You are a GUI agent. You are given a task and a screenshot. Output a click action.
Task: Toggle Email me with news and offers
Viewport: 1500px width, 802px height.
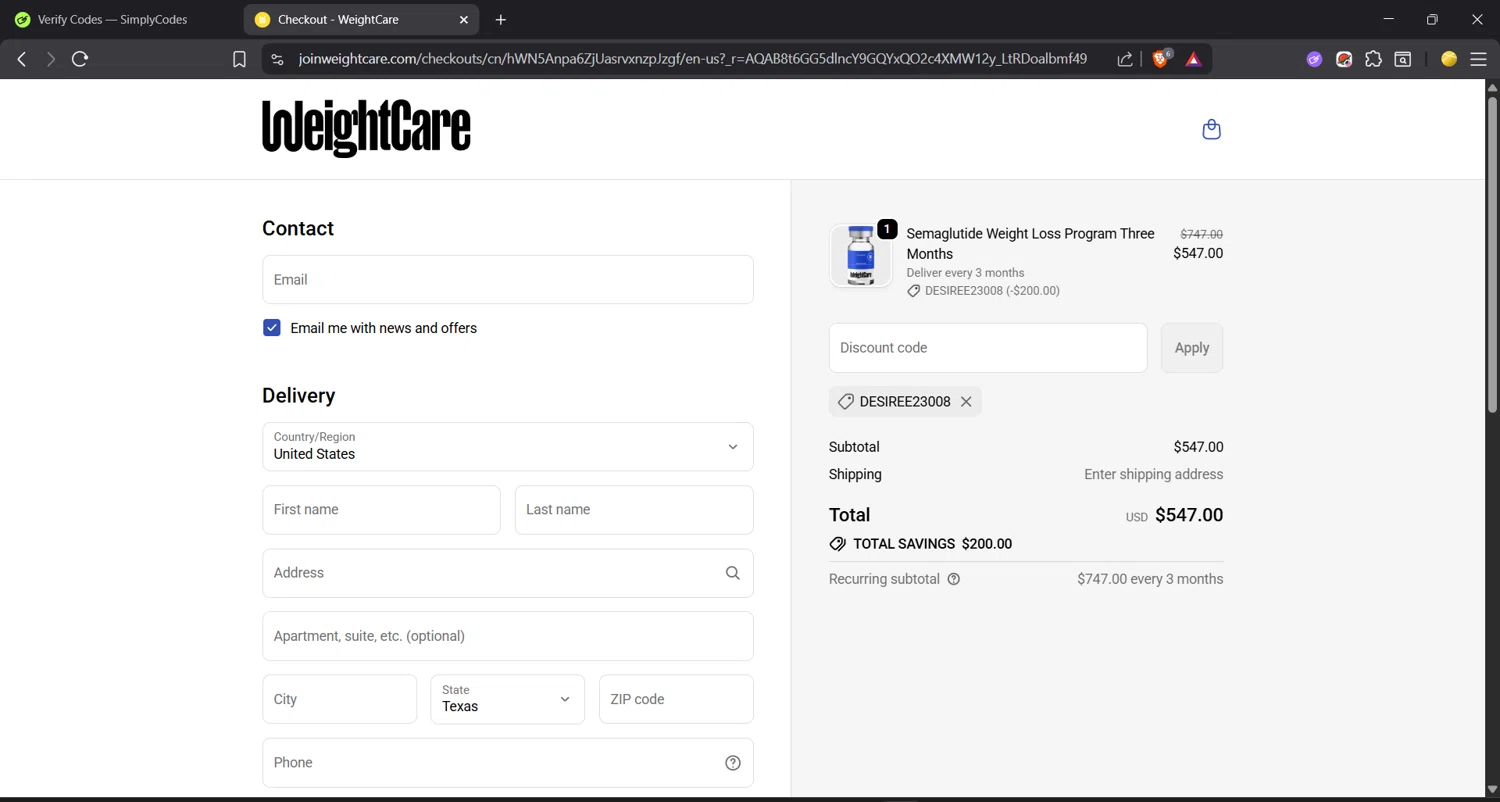(272, 328)
